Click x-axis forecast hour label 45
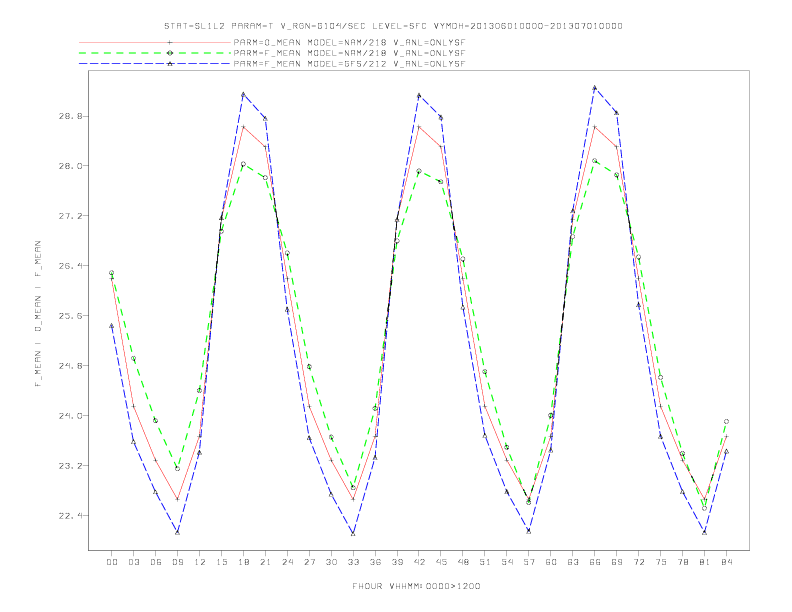Viewport: 792px width, 612px height. click(441, 562)
